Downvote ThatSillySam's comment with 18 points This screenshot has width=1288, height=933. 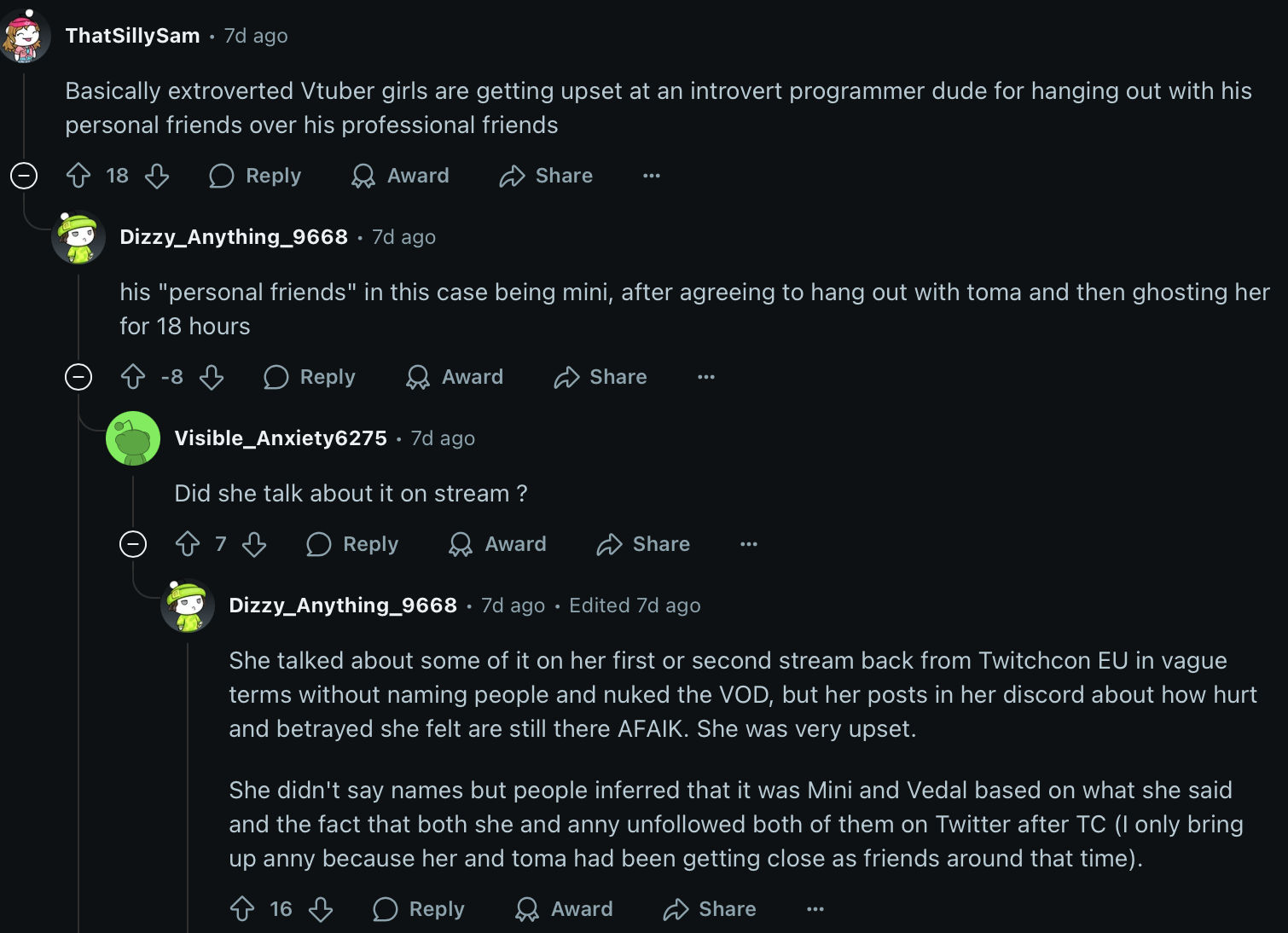point(157,176)
